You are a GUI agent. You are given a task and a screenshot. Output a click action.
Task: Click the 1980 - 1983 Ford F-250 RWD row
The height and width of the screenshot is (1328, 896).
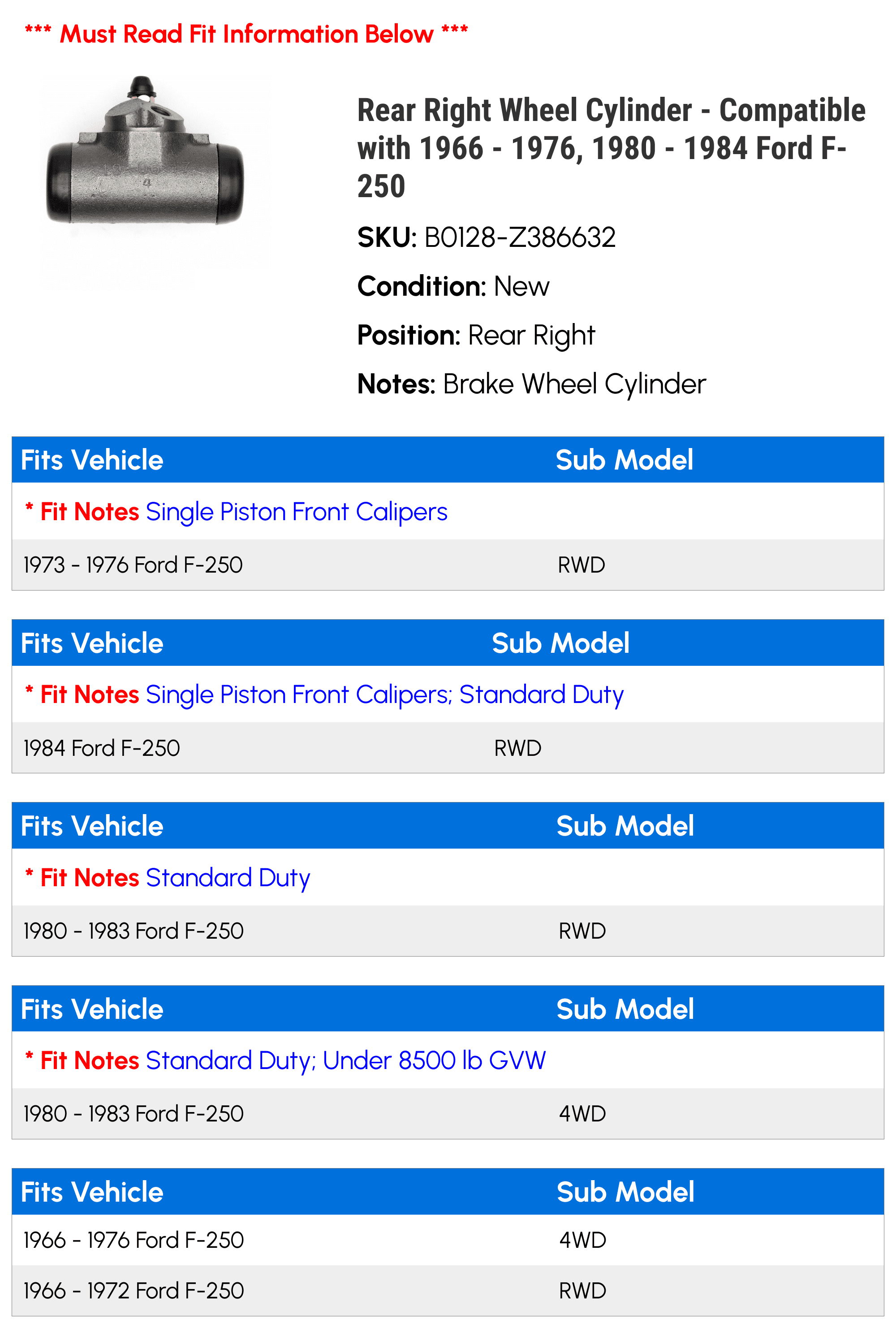pyautogui.click(x=133, y=931)
